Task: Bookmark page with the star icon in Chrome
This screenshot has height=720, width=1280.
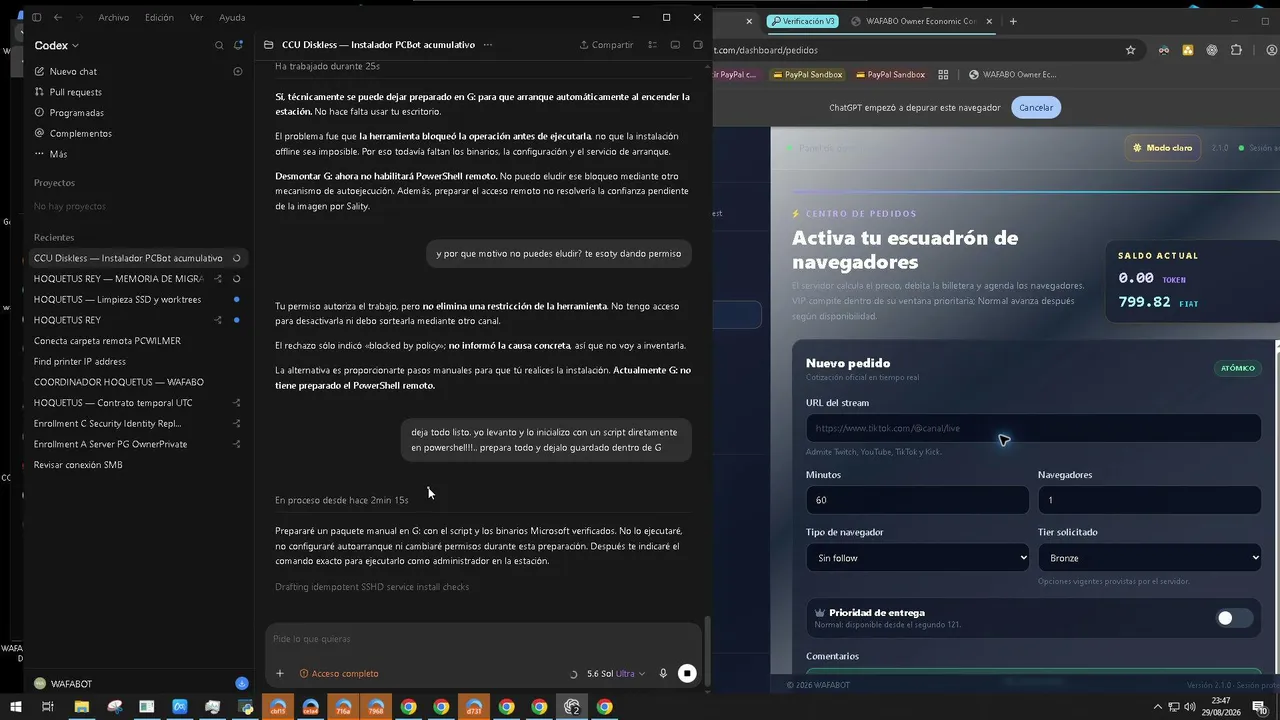Action: (x=1131, y=50)
